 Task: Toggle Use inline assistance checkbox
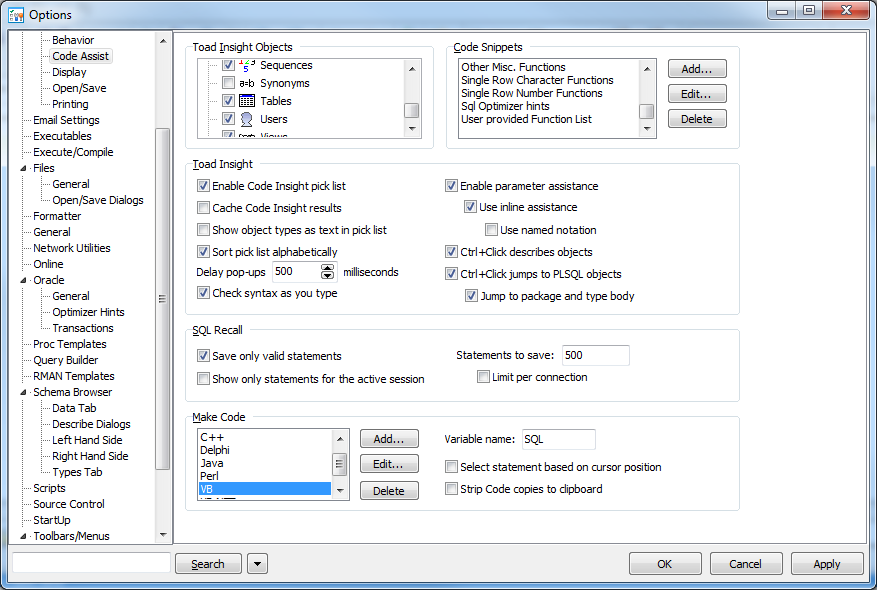coord(470,207)
